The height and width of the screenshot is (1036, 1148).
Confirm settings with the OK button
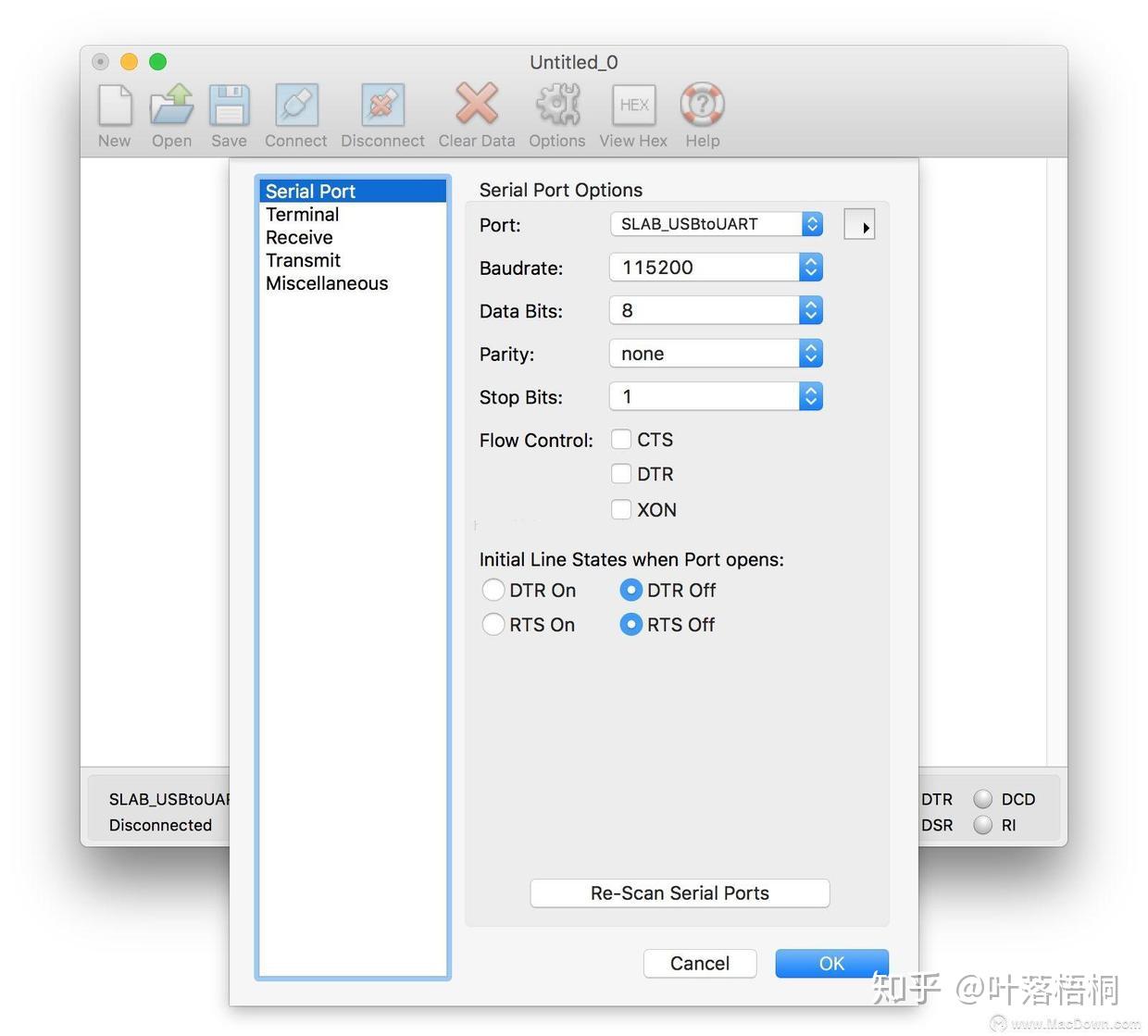click(x=830, y=963)
